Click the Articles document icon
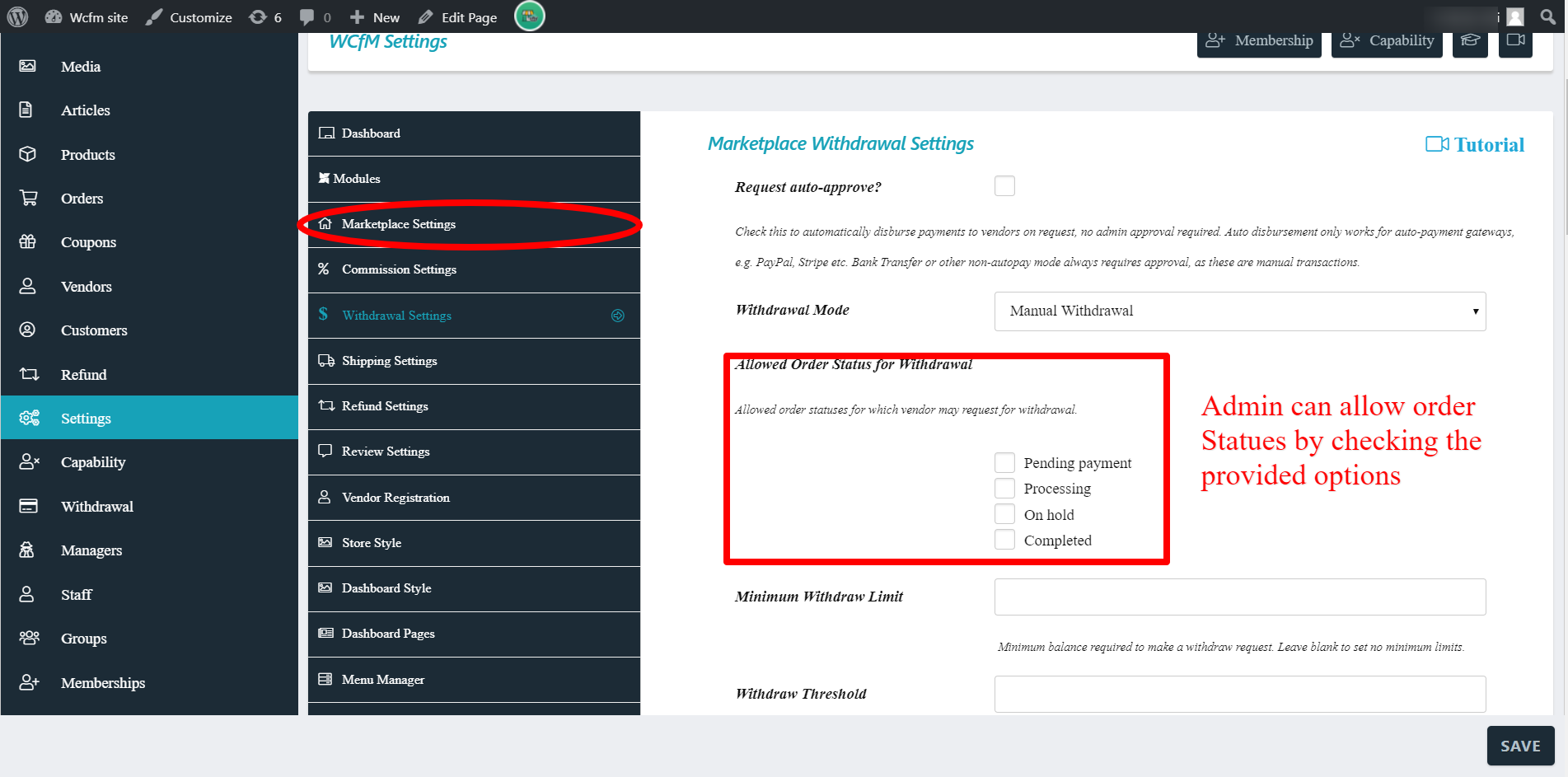 26,110
